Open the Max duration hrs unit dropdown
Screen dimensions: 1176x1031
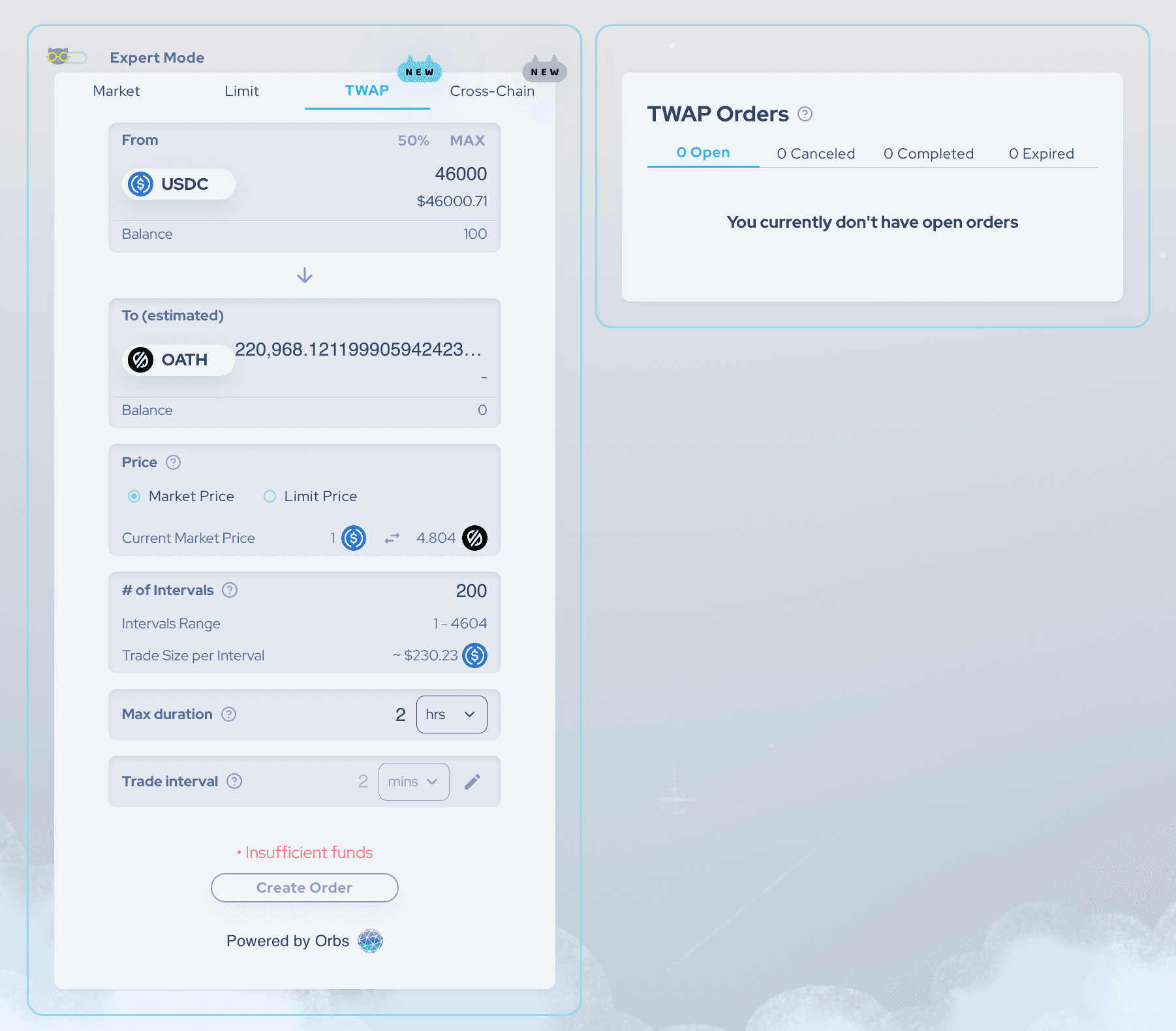click(452, 715)
